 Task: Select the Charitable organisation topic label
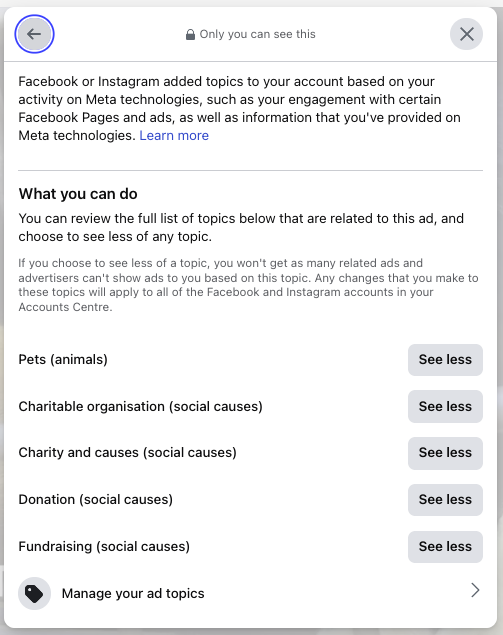point(141,406)
